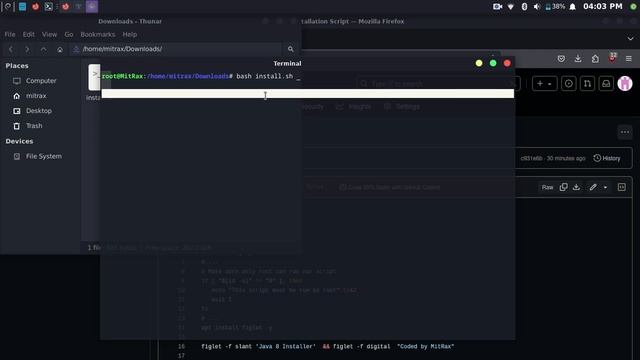Click the Terminal green maximize button
640x360 pixels.
coord(493,63)
